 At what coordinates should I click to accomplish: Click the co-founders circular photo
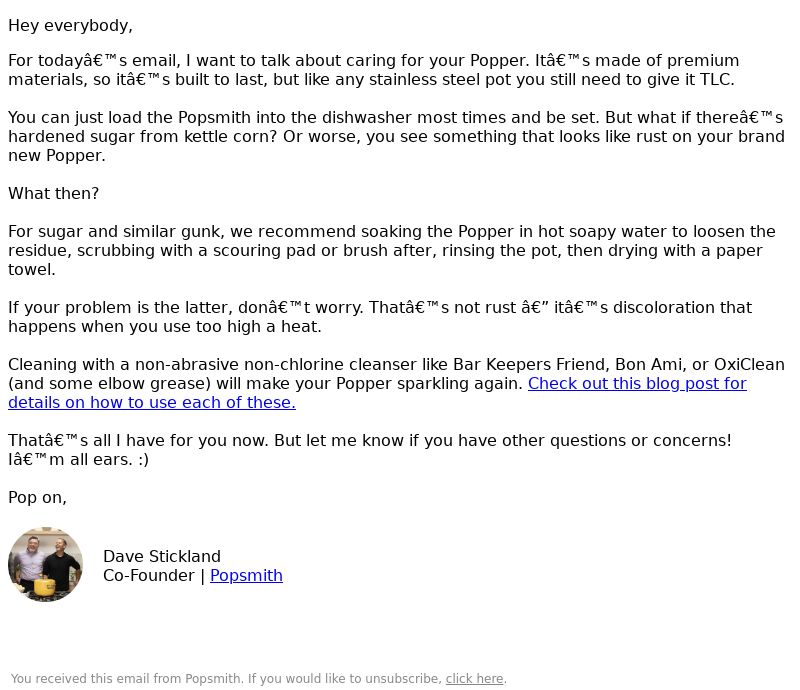[x=45, y=564]
